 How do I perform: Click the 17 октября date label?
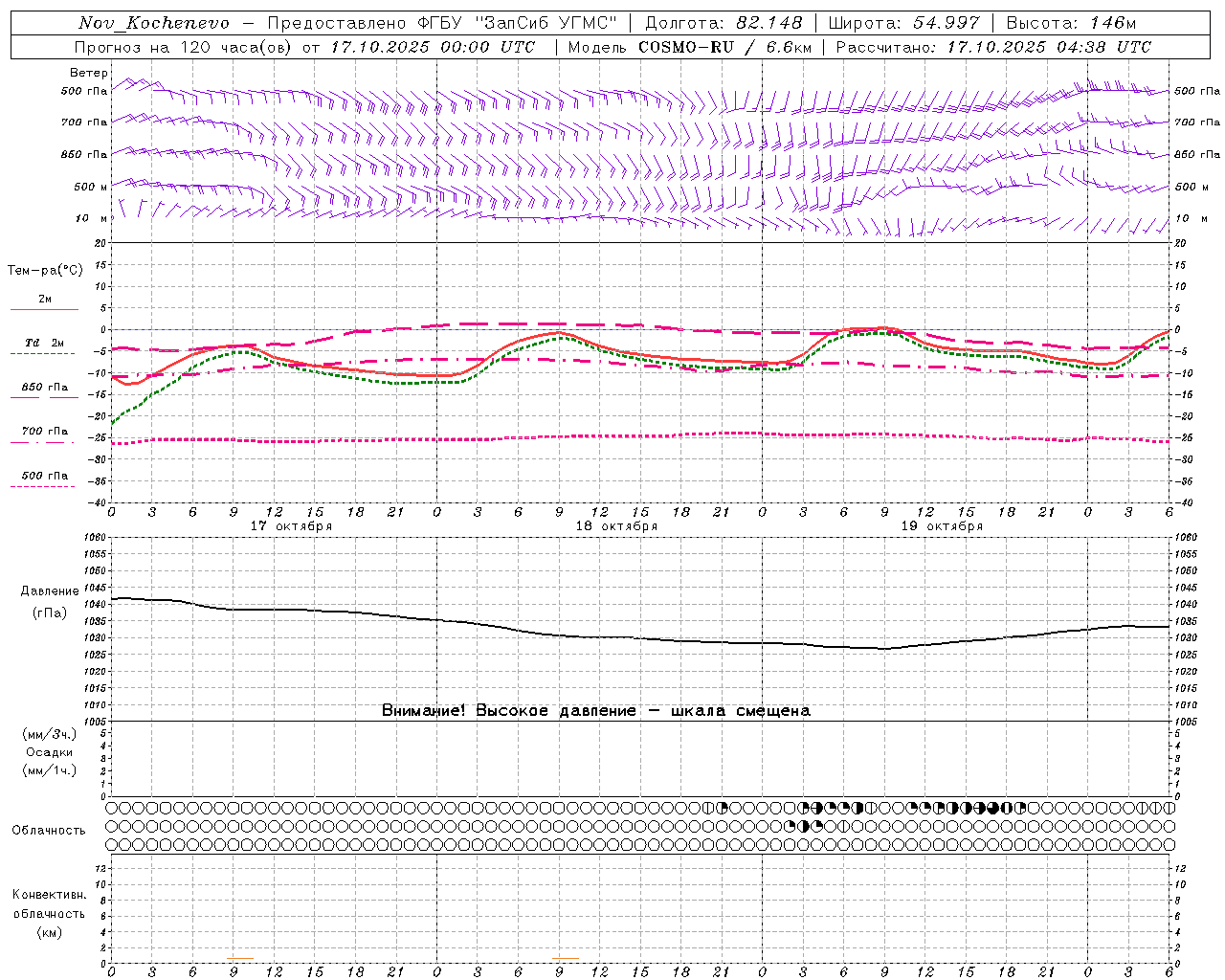pos(292,526)
